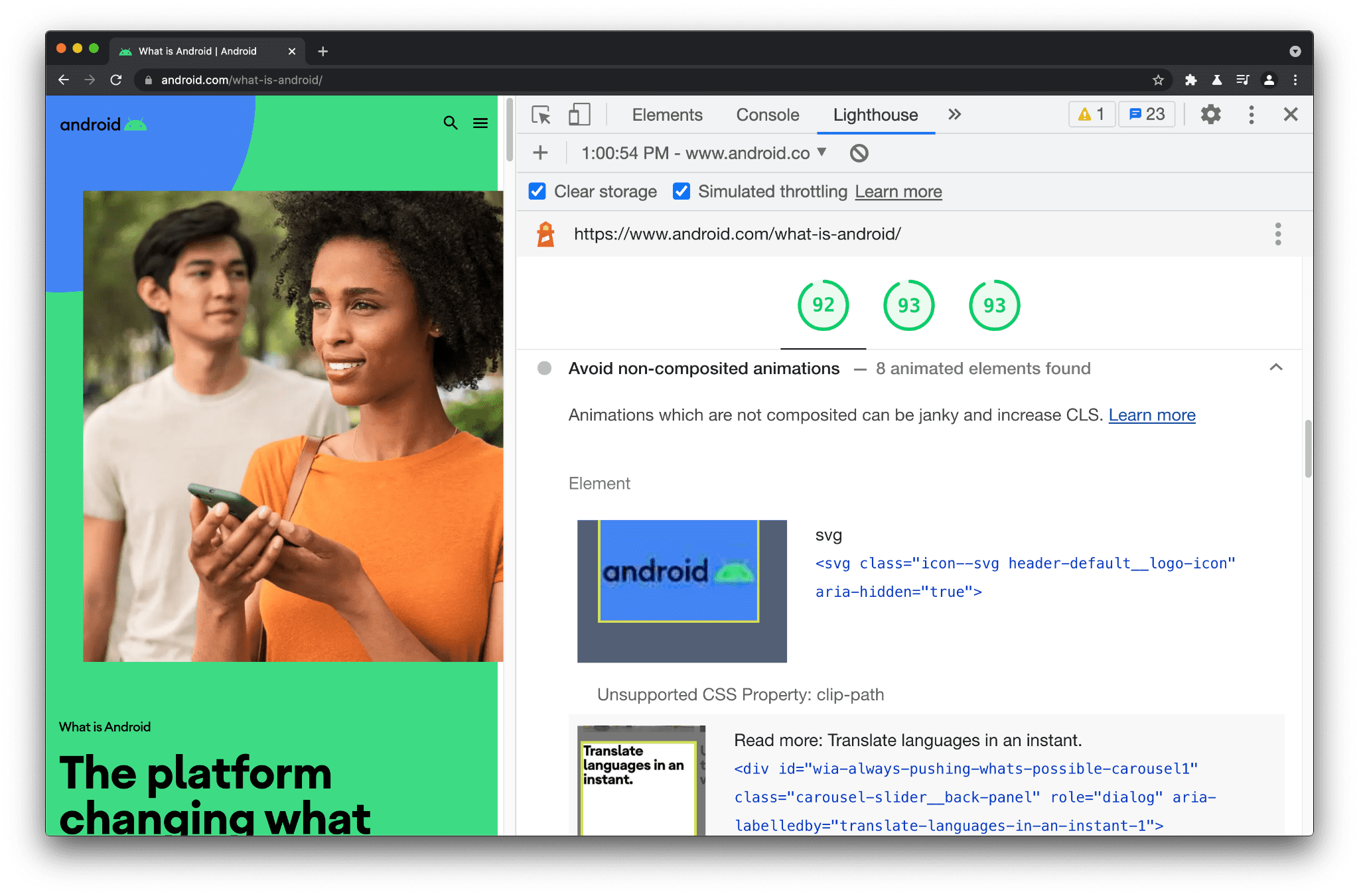Click the score circle showing 92

tap(823, 305)
